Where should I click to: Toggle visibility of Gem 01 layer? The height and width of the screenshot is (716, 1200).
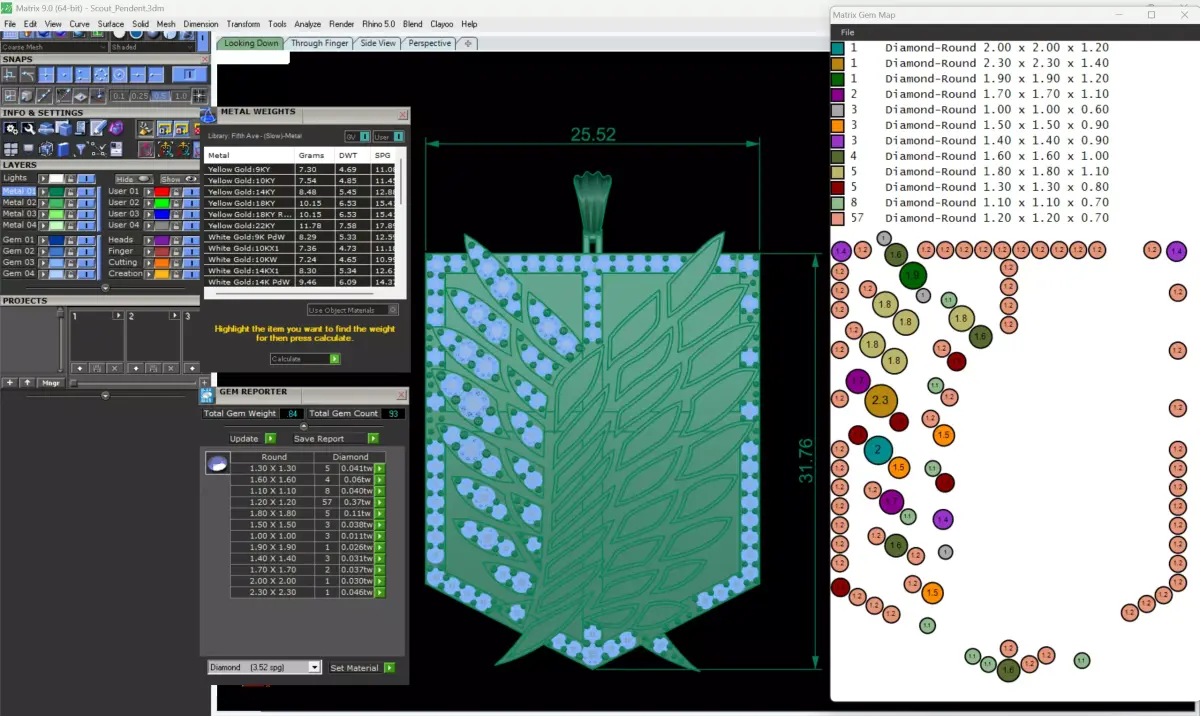(86, 240)
